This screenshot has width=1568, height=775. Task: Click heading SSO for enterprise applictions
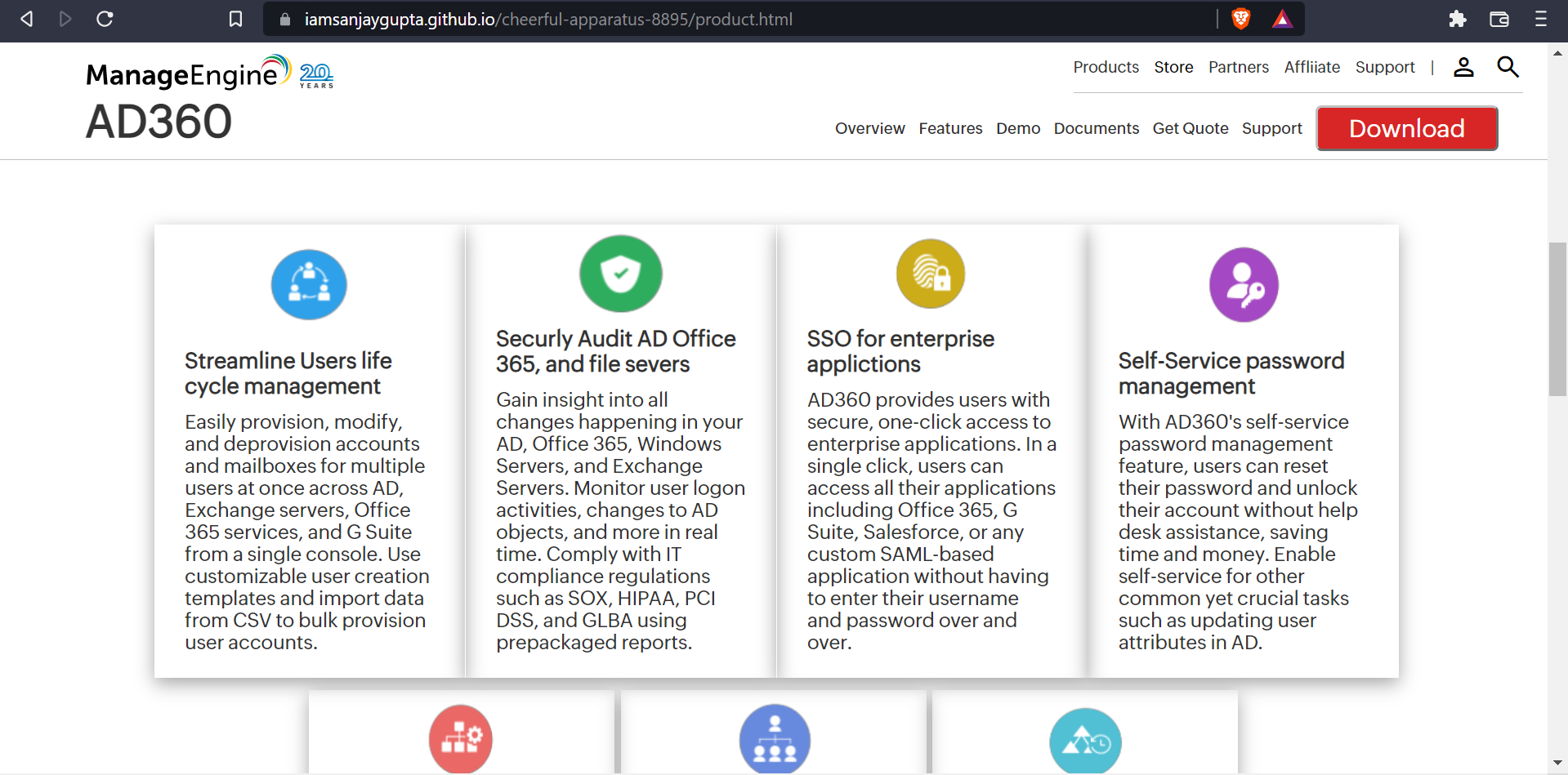point(900,351)
